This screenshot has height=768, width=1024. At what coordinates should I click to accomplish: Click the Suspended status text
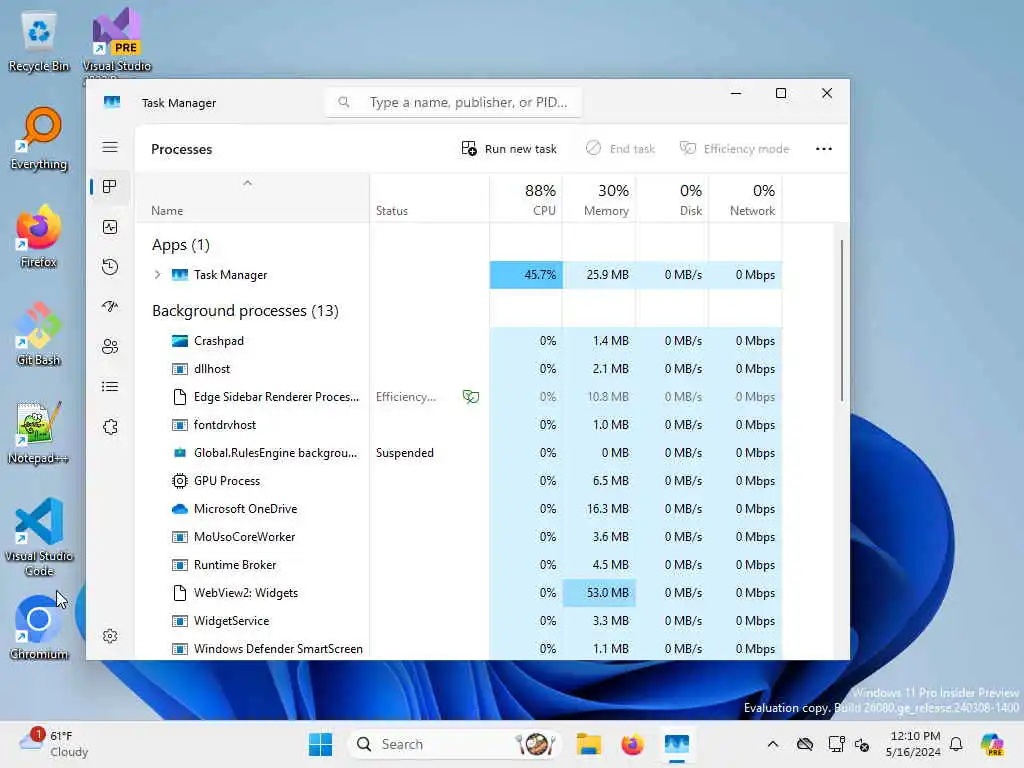pyautogui.click(x=405, y=453)
